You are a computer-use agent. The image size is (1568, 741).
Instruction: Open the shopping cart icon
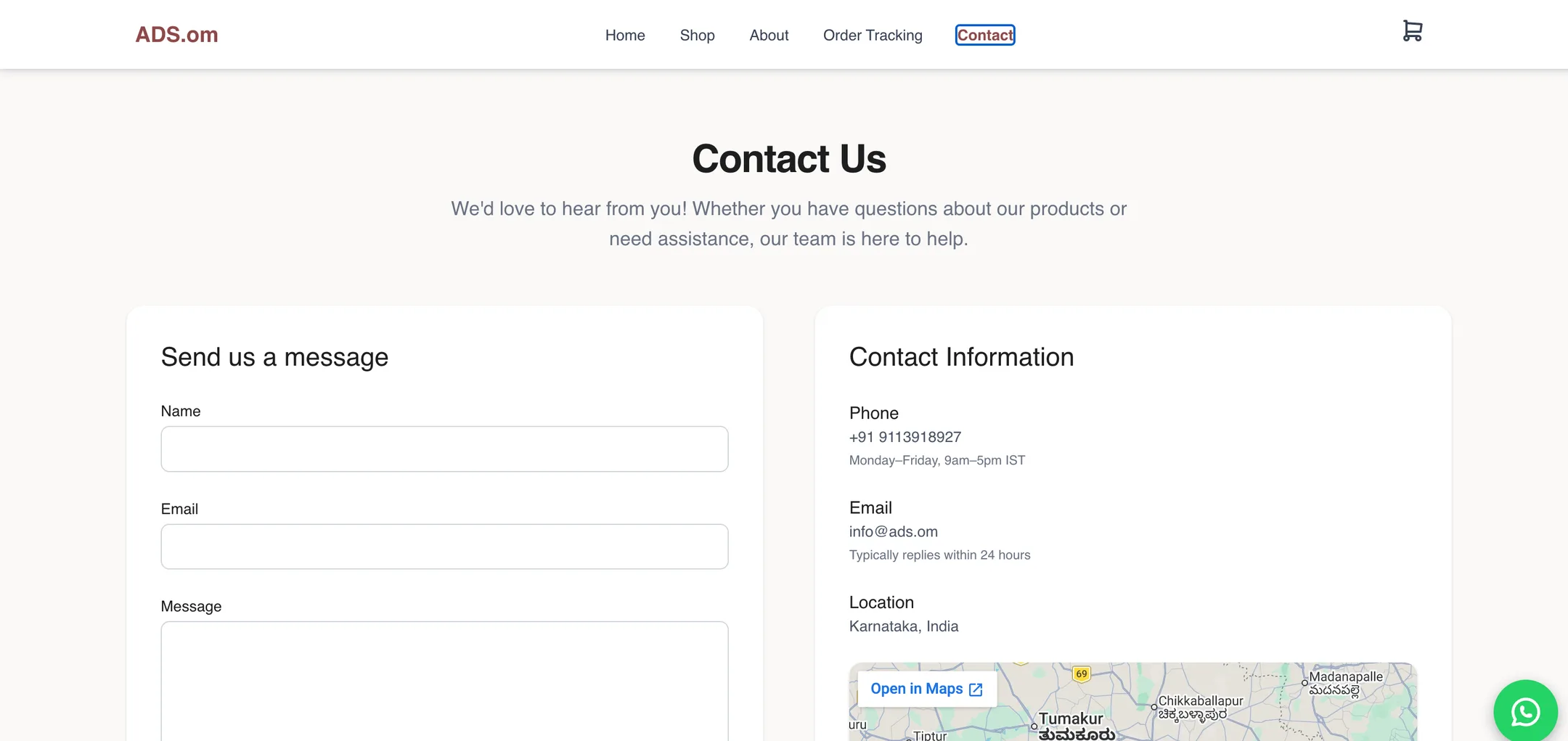1412,31
